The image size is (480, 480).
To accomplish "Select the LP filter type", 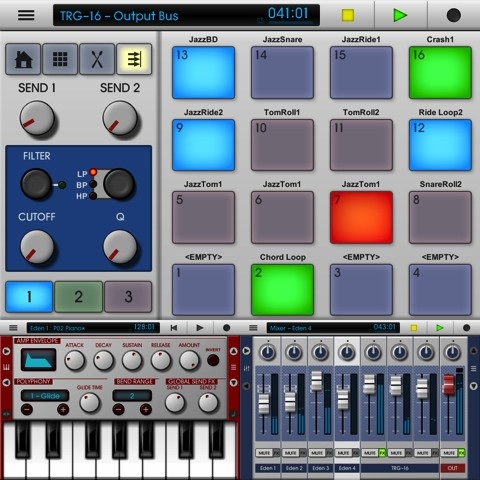I will (x=93, y=173).
